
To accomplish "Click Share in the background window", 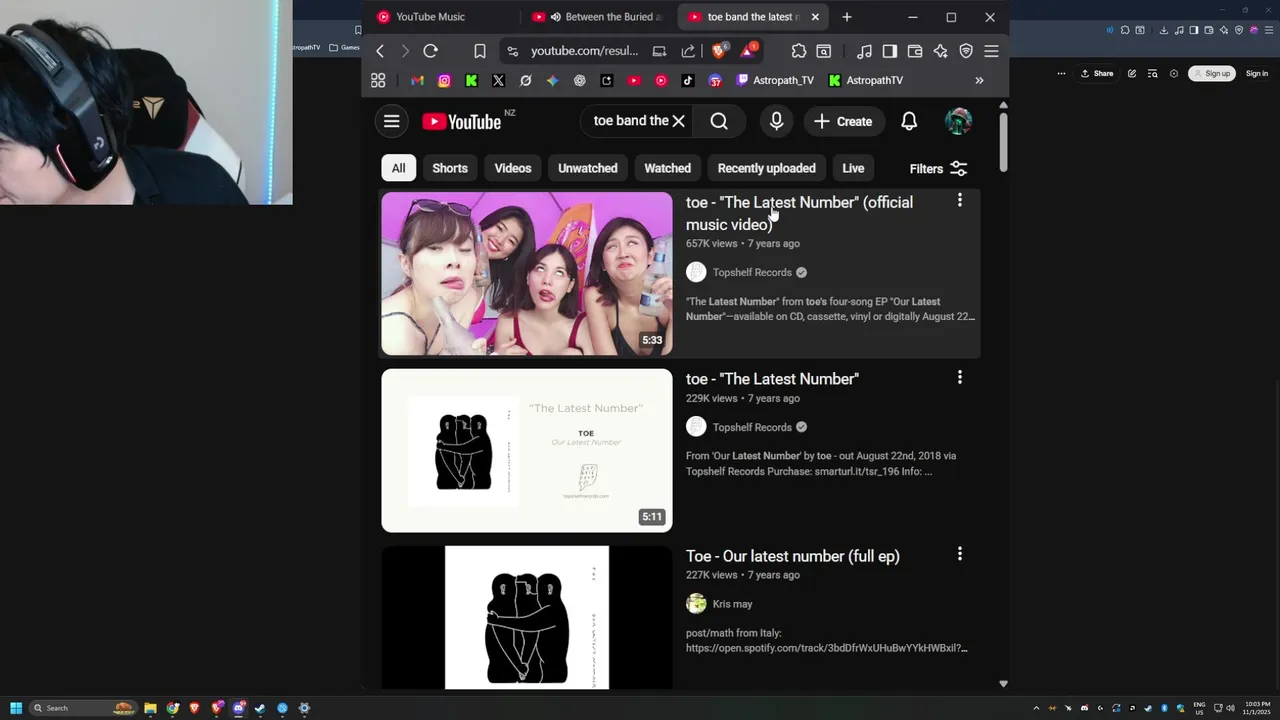I will point(1097,73).
